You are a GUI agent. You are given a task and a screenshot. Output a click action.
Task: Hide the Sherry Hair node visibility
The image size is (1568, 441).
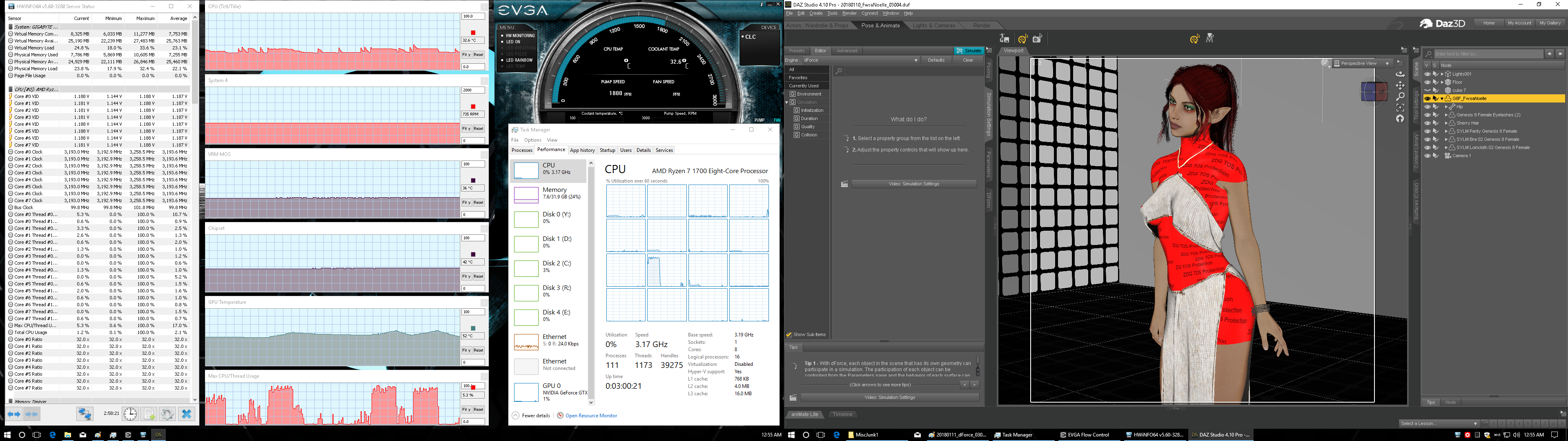pyautogui.click(x=1428, y=123)
